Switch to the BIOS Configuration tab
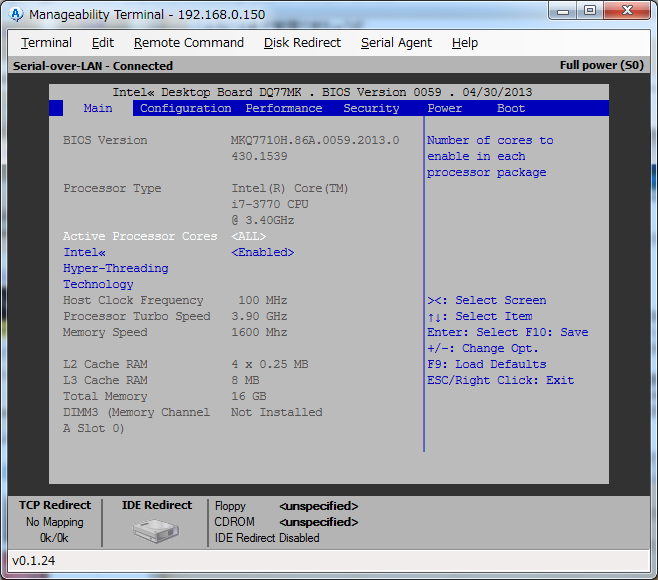Image resolution: width=658 pixels, height=580 pixels. [x=185, y=108]
